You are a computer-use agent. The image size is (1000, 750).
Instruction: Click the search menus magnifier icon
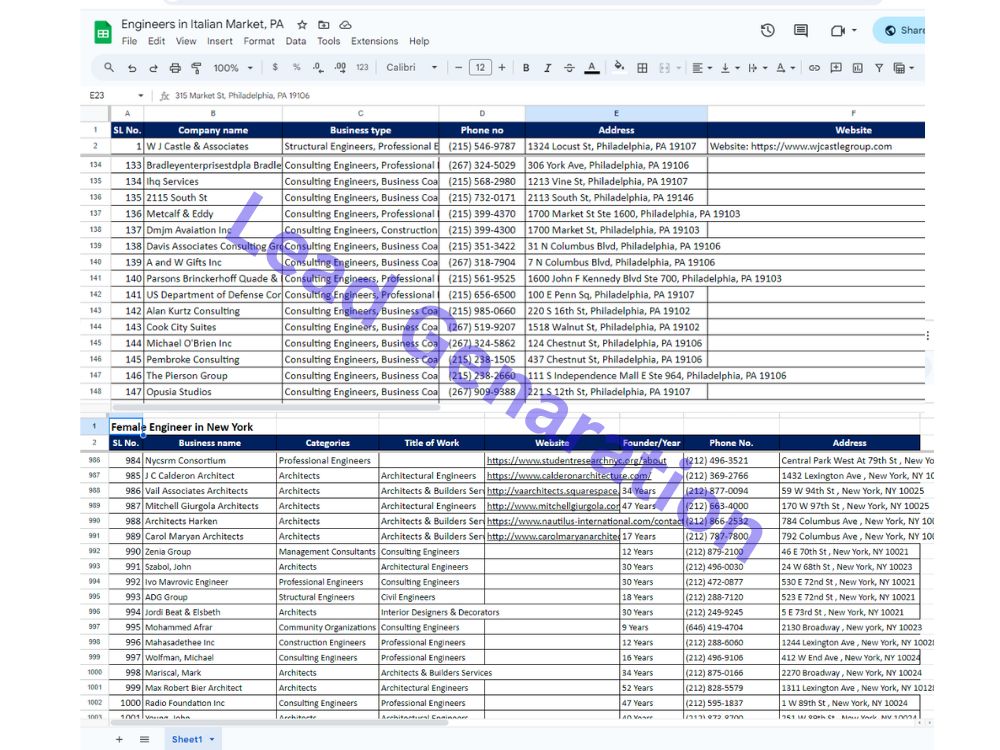click(109, 67)
